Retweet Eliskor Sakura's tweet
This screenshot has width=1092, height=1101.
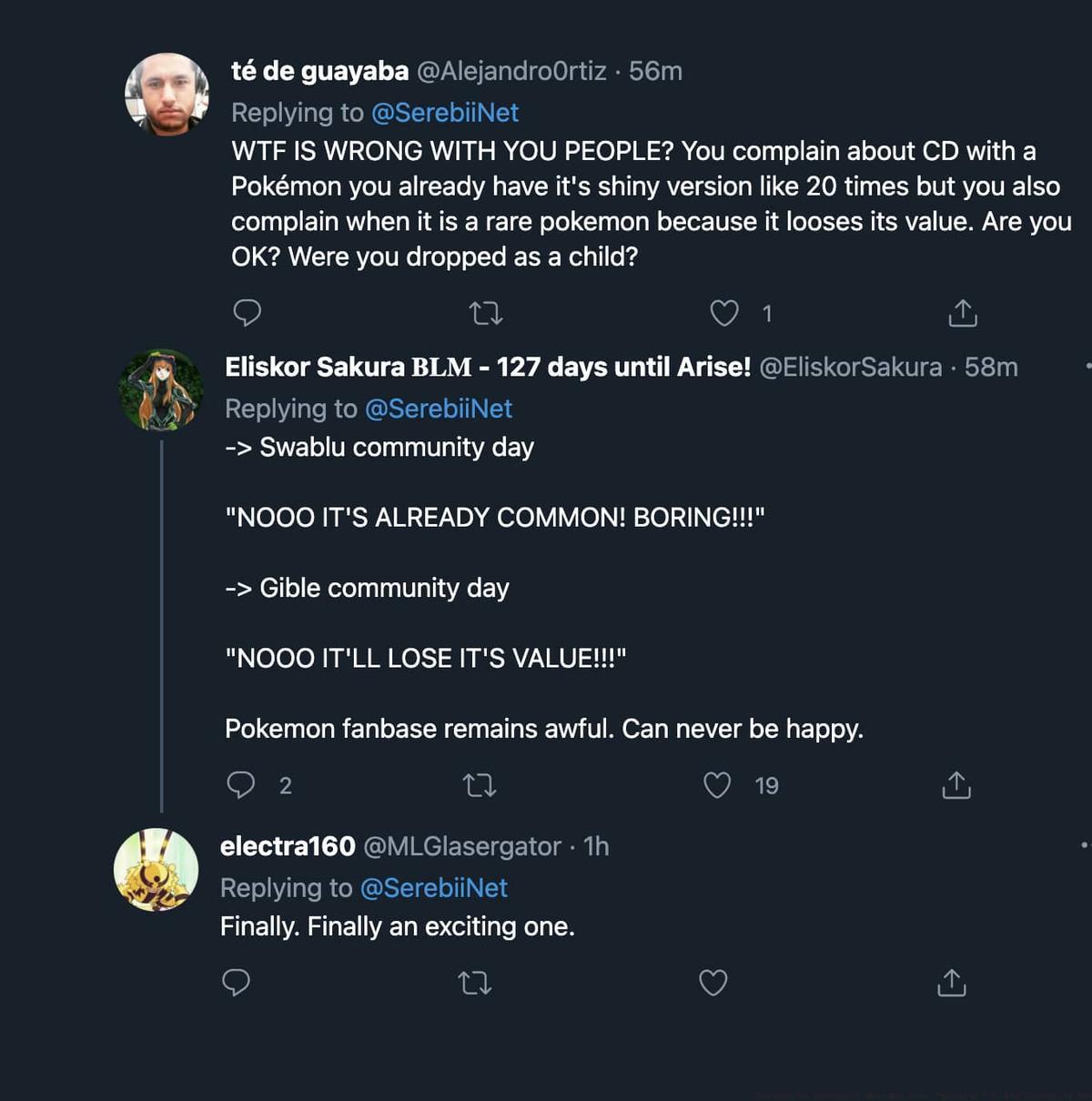click(x=480, y=785)
